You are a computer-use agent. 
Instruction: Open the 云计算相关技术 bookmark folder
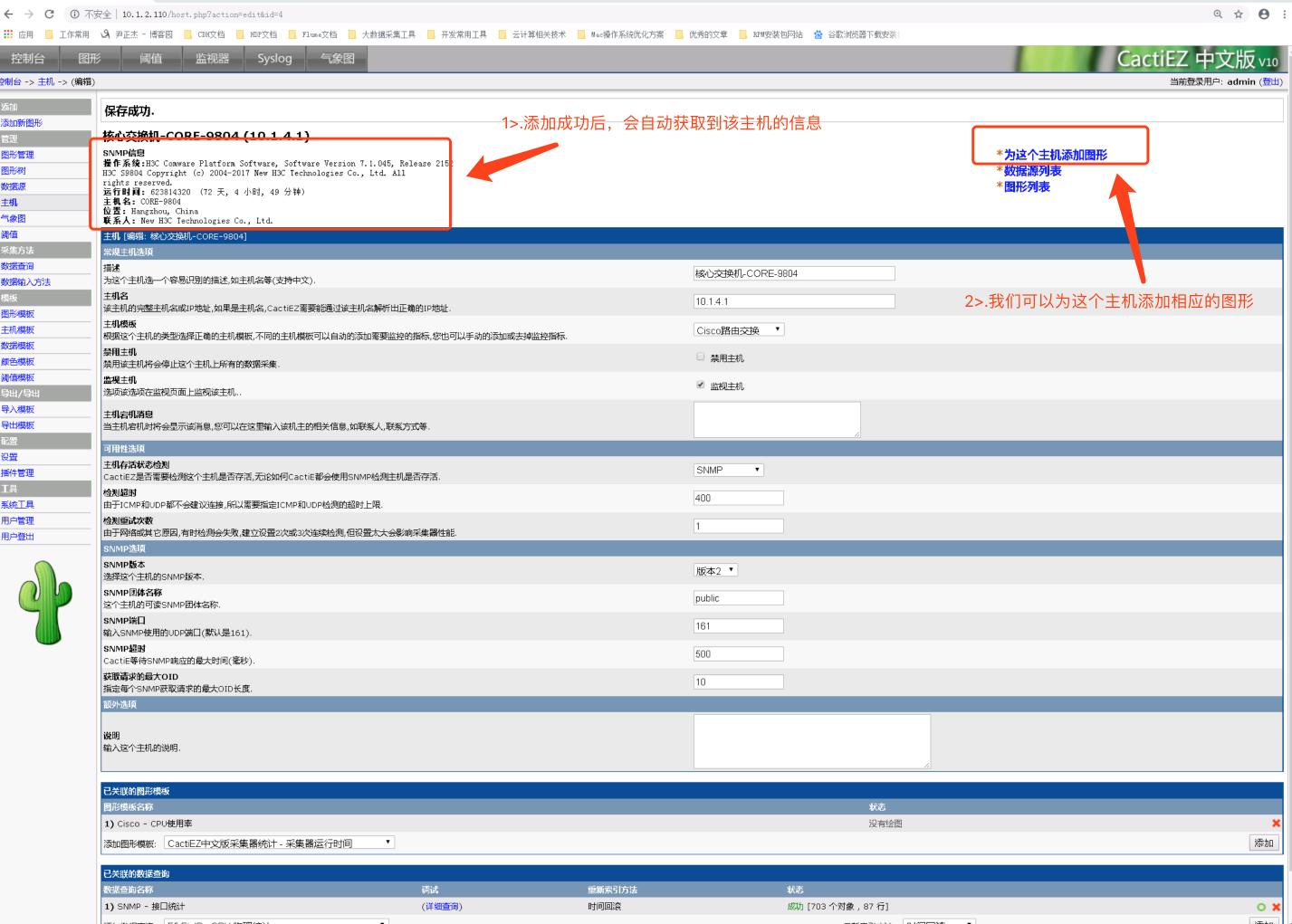click(x=531, y=34)
